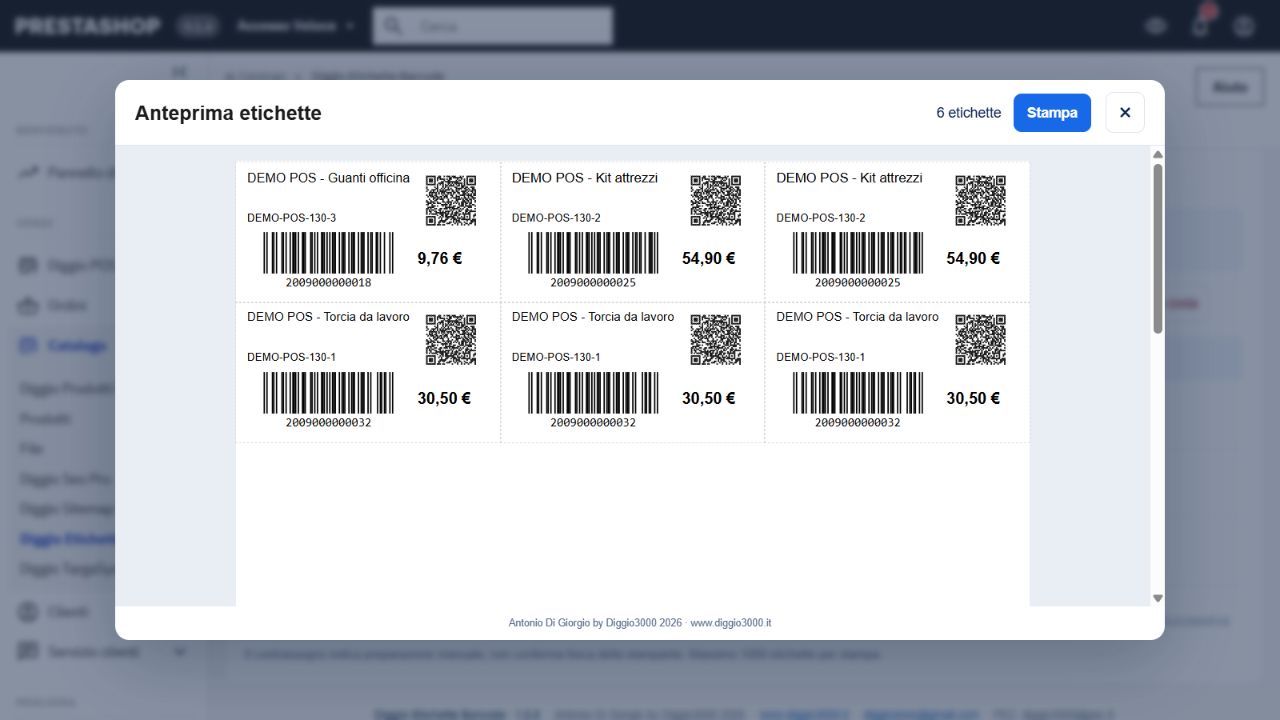Click the QR code on the Guanti officina label
The width and height of the screenshot is (1280, 720).
(451, 200)
